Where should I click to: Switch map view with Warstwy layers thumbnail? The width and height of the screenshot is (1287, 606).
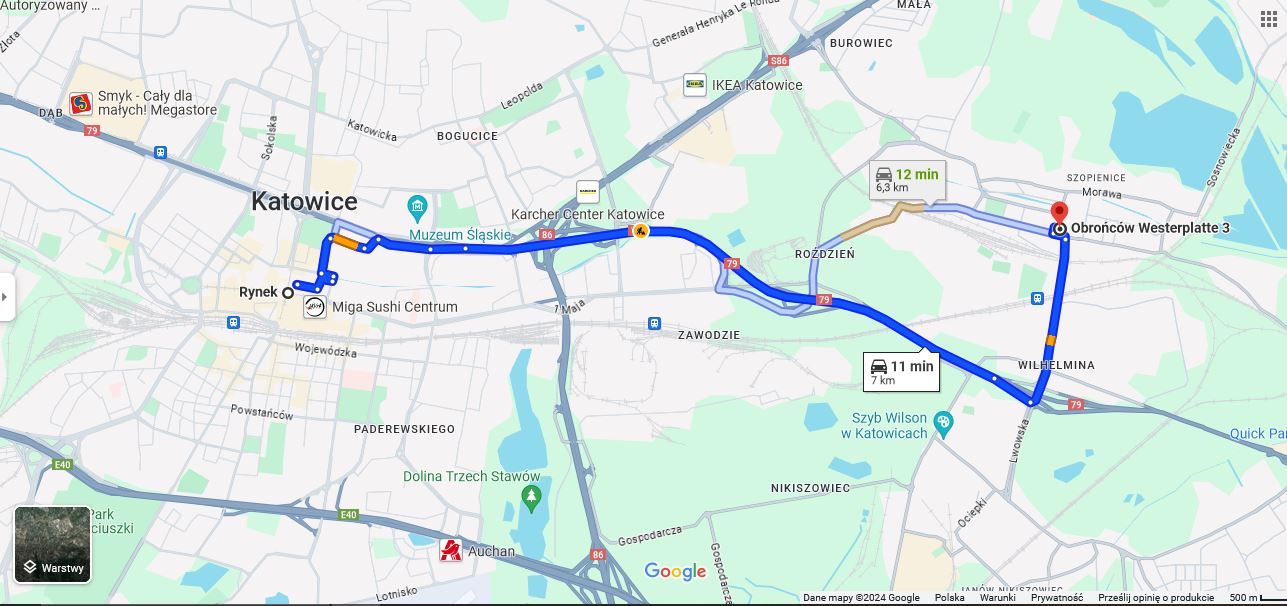coord(53,544)
